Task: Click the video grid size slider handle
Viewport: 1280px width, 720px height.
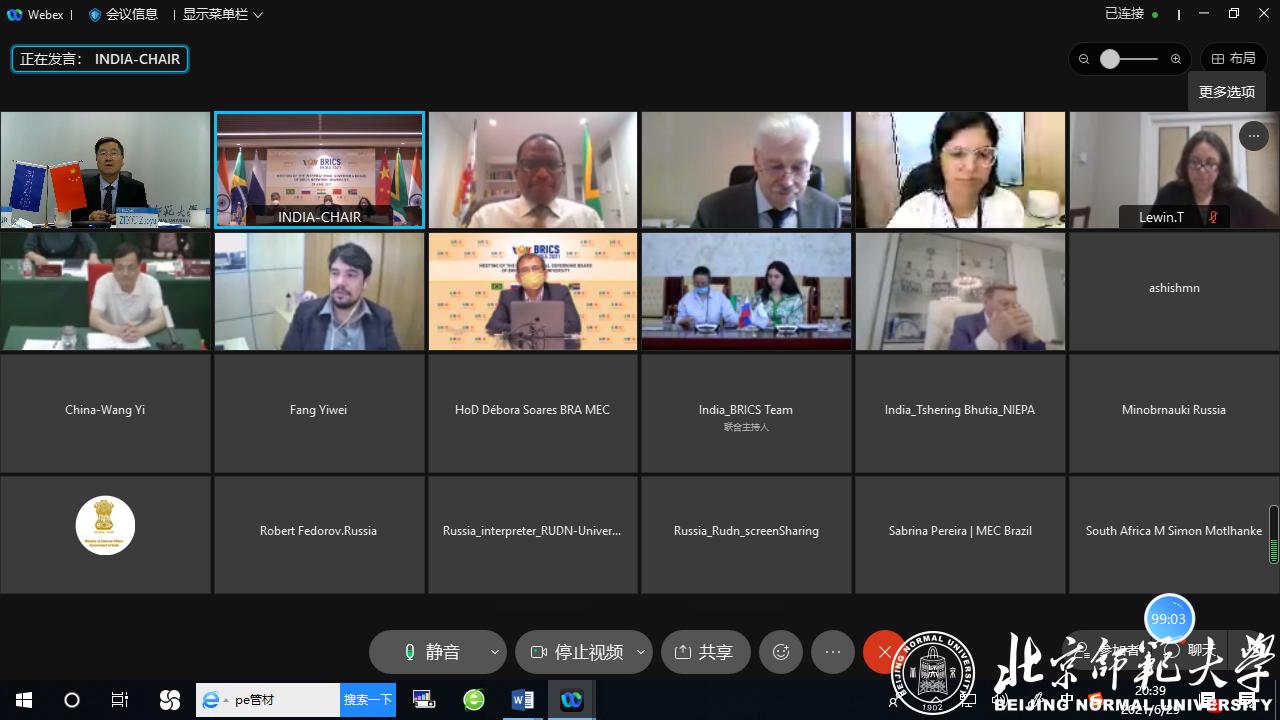Action: [x=1110, y=59]
